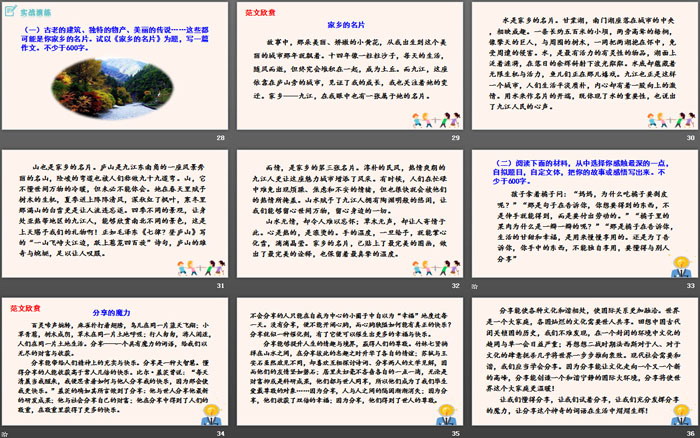The image size is (700, 438).
Task: Select slide 35 thumbnail
Action: [350, 361]
